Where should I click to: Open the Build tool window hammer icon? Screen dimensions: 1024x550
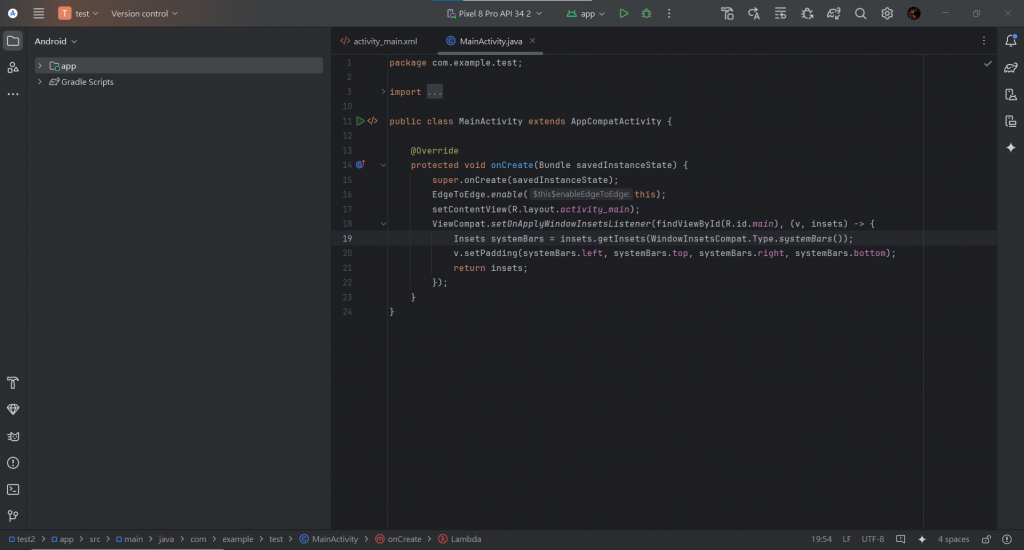coord(13,383)
